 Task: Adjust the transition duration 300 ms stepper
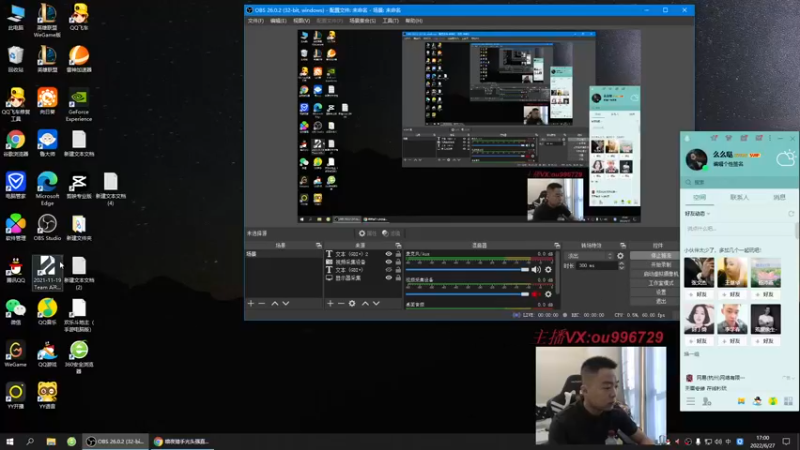[x=621, y=266]
